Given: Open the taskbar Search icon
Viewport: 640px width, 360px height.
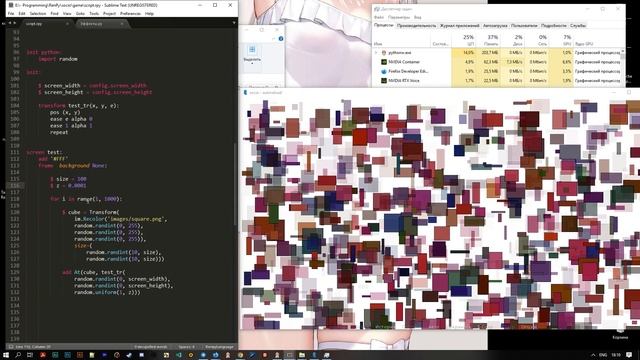Looking at the screenshot, I should coord(18,355).
